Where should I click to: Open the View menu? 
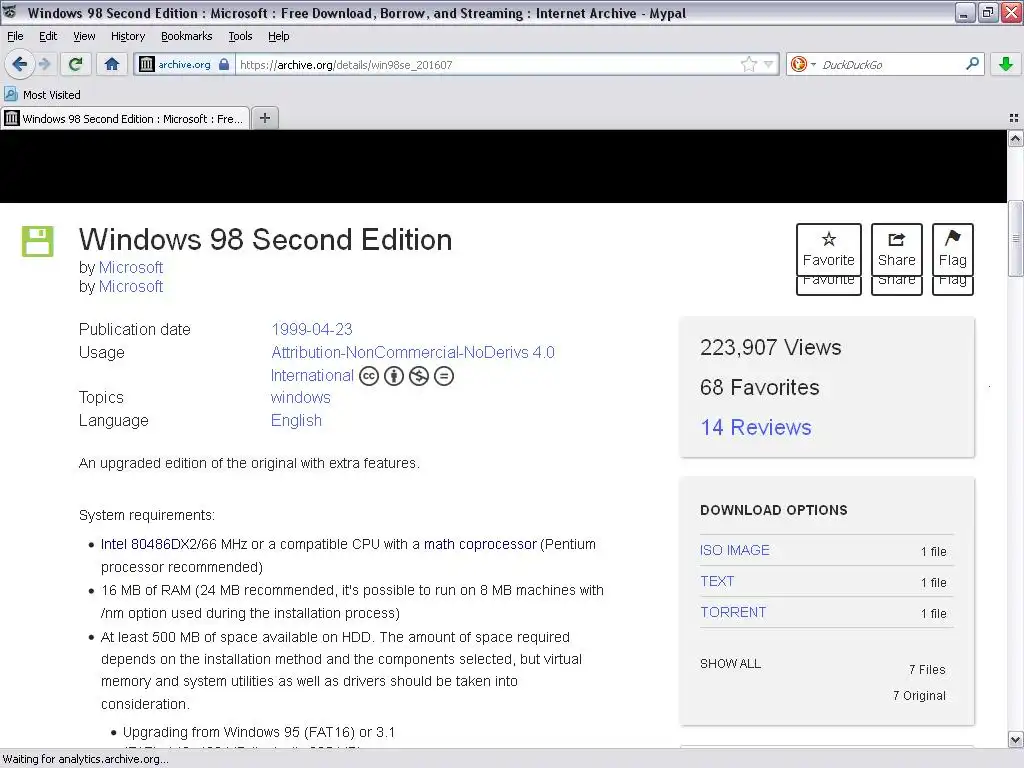pos(84,36)
